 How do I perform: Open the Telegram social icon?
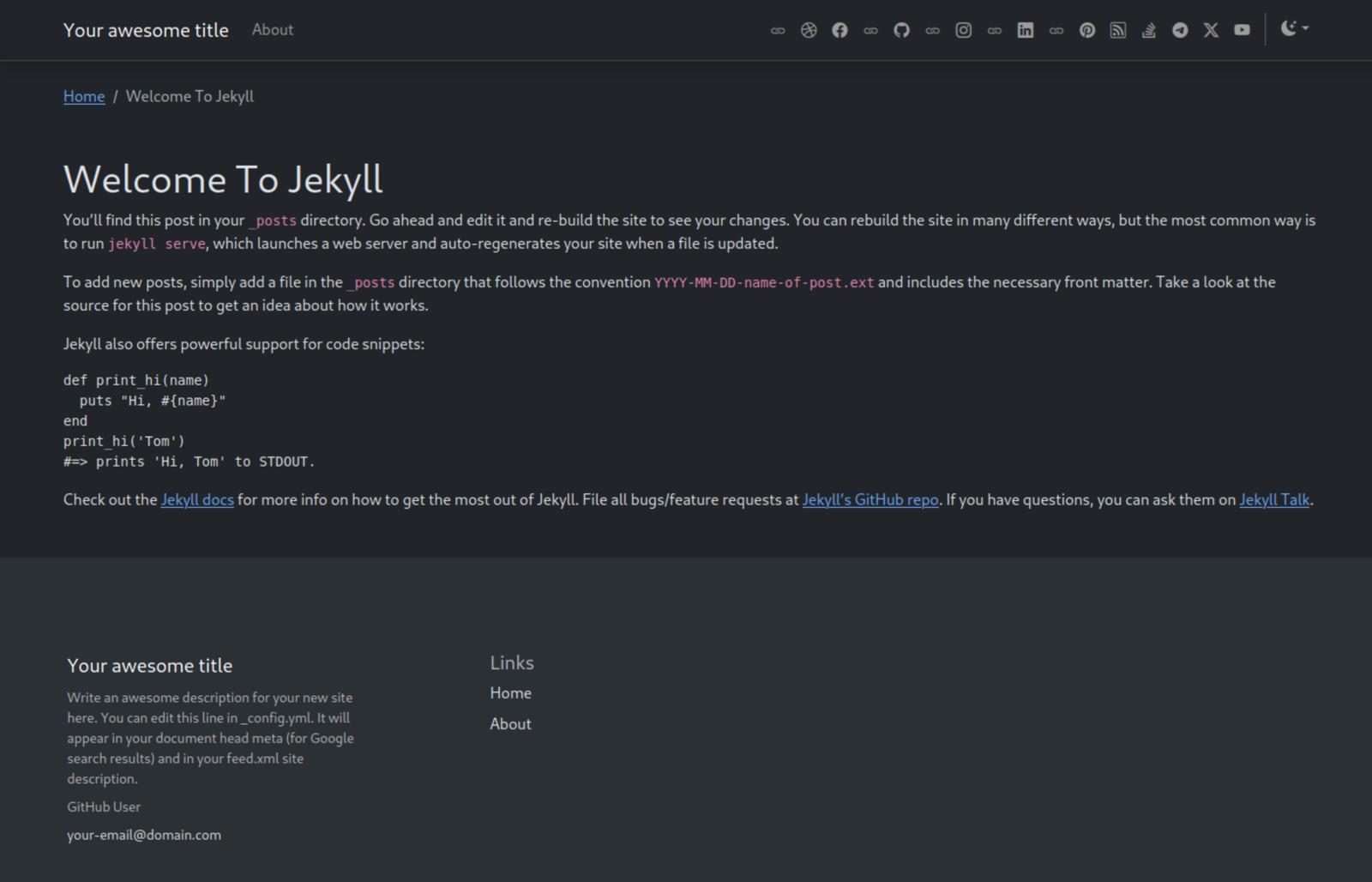(x=1180, y=29)
